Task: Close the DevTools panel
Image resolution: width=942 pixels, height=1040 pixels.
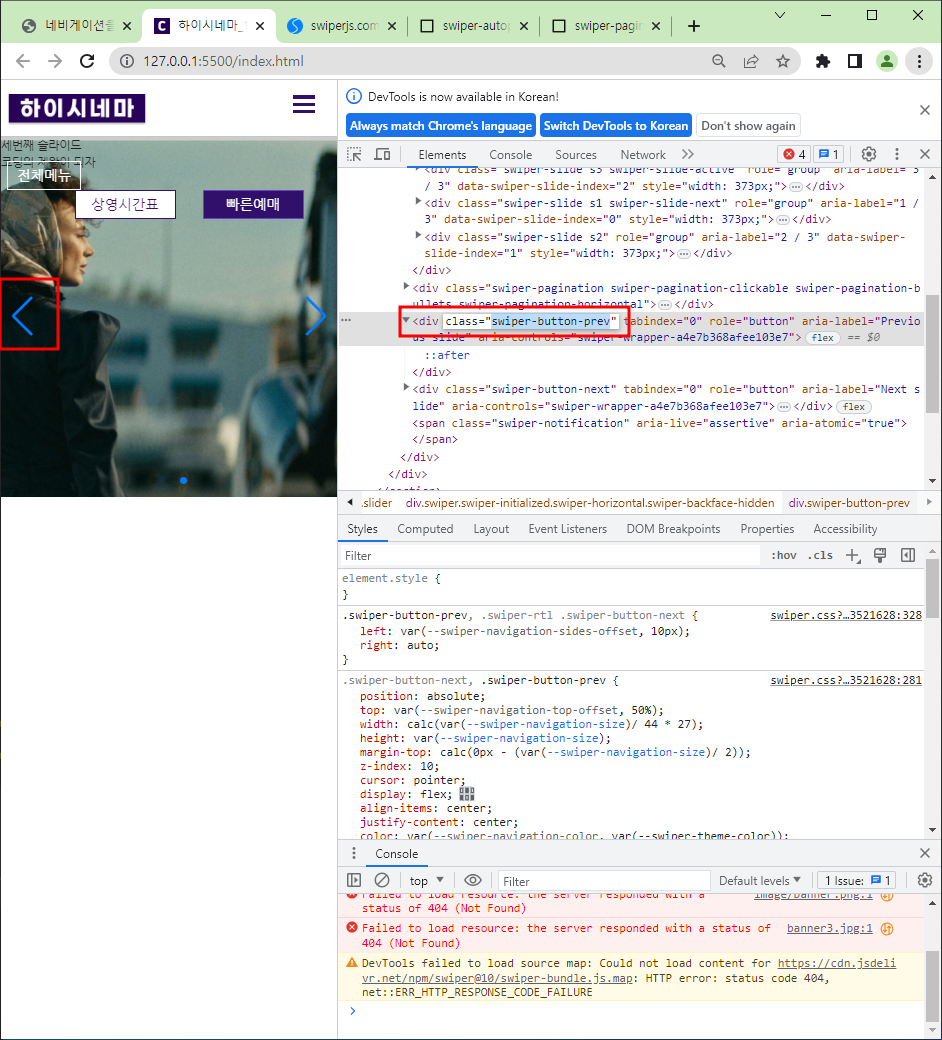Action: pyautogui.click(x=925, y=155)
